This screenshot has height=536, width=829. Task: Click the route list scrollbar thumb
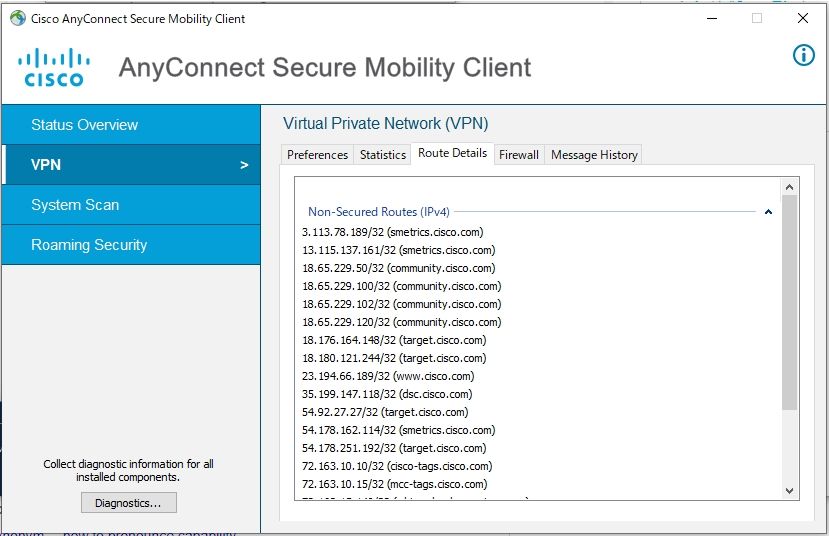click(x=789, y=302)
